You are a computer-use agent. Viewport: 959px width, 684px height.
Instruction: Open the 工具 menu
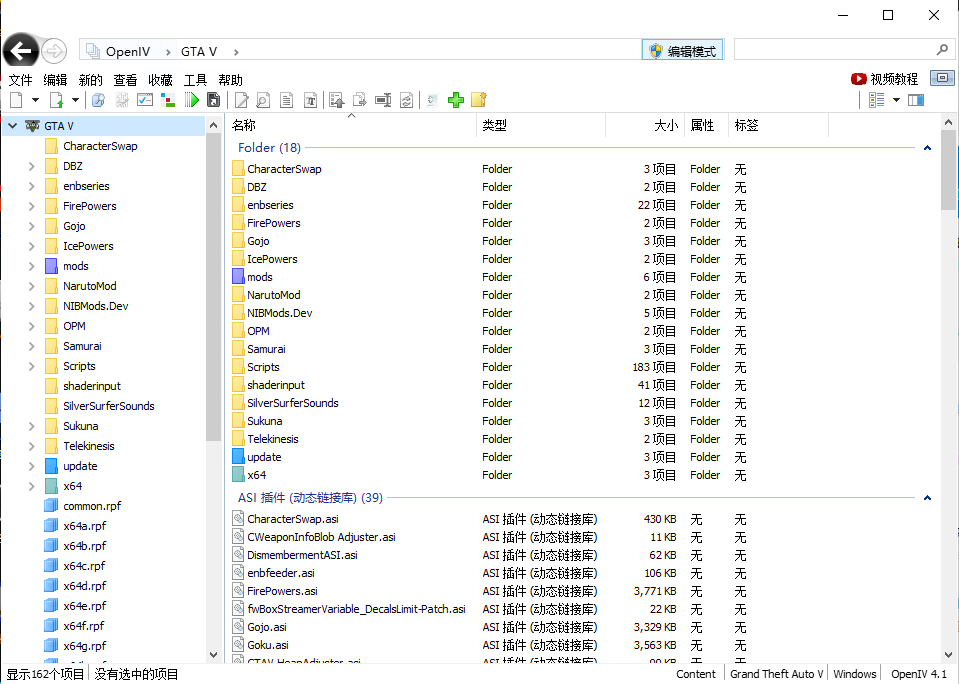195,80
